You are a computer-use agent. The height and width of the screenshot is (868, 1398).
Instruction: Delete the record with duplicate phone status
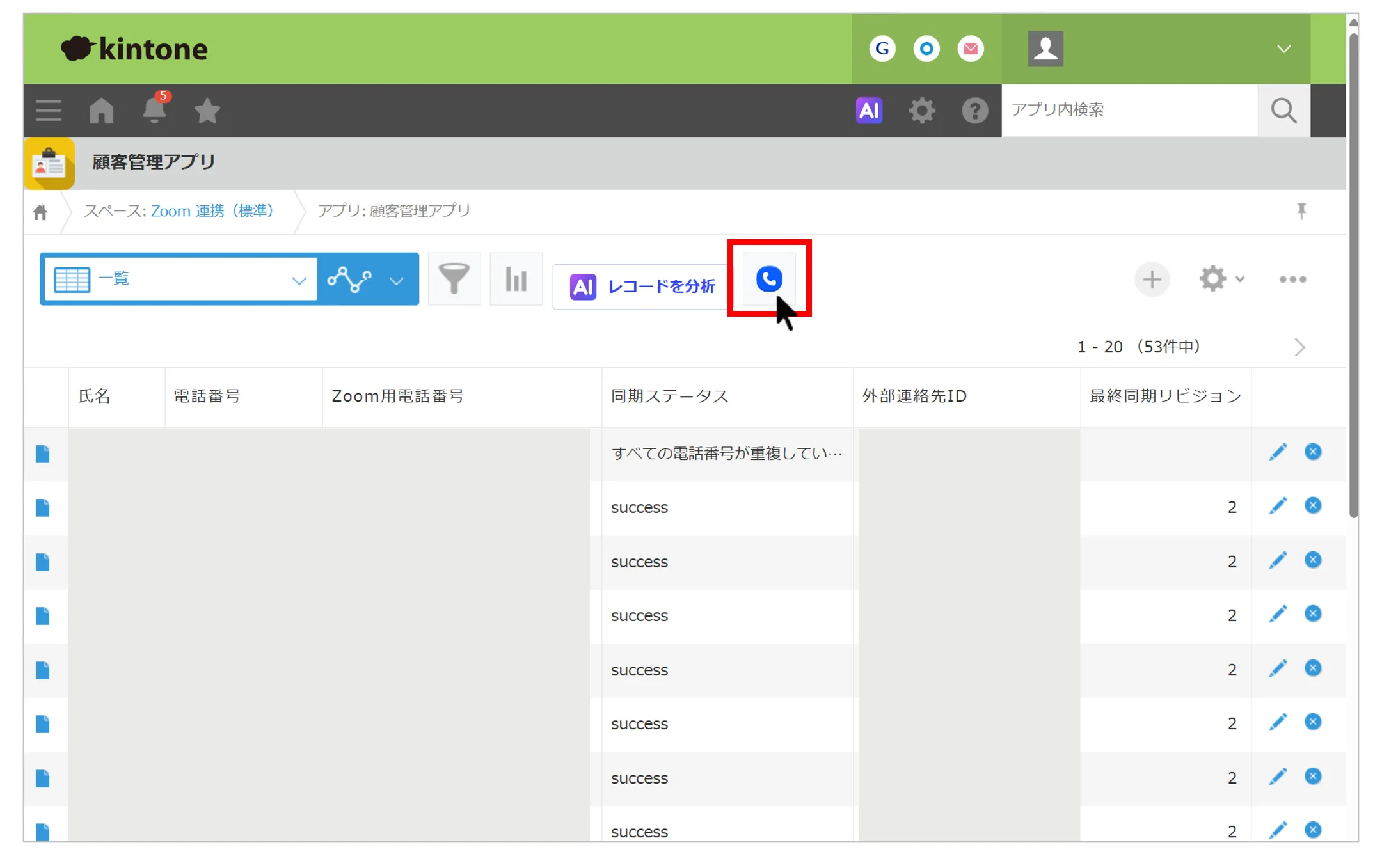[1313, 452]
